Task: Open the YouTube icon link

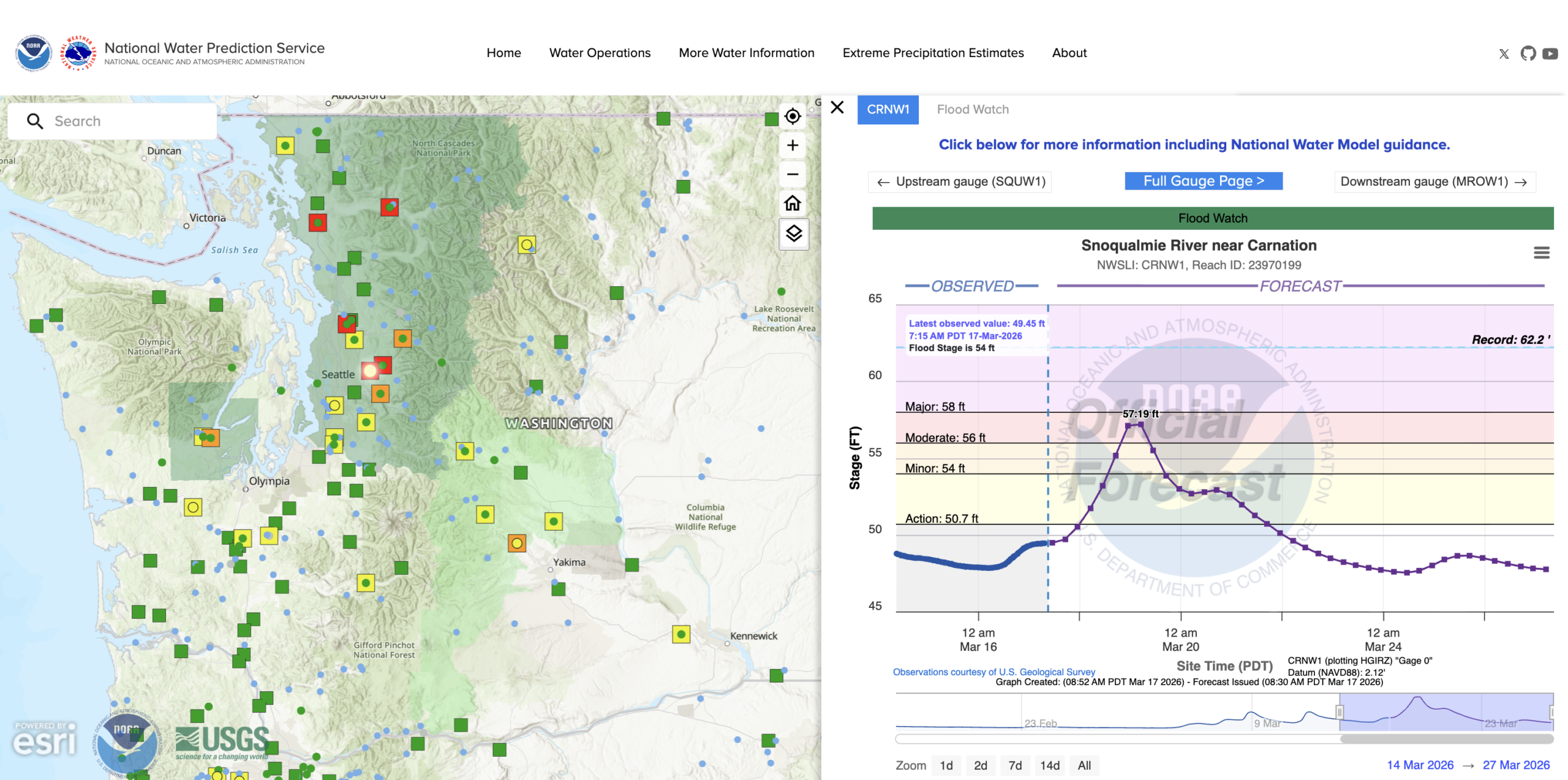Action: tap(1550, 54)
